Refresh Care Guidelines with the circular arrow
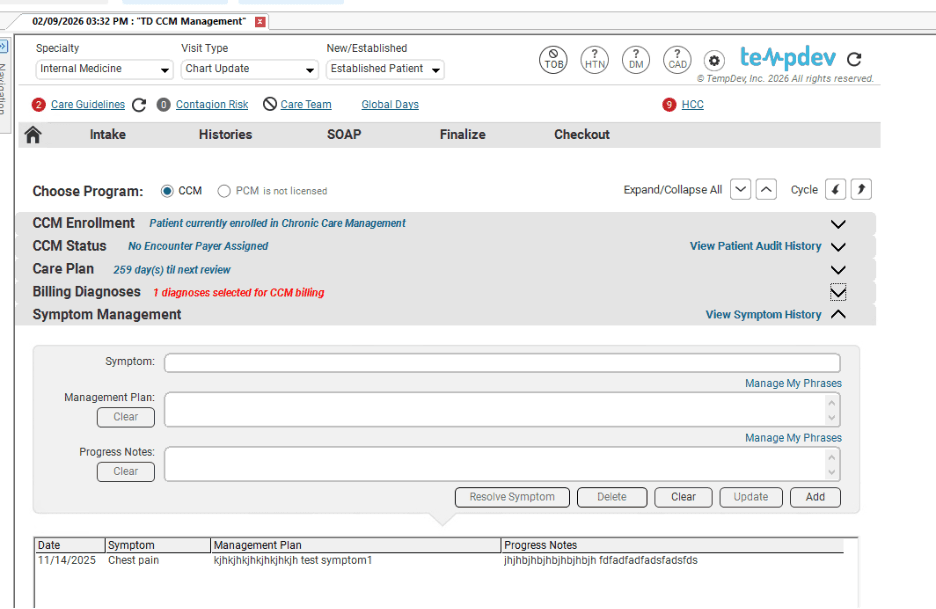This screenshot has height=609, width=936. point(139,105)
